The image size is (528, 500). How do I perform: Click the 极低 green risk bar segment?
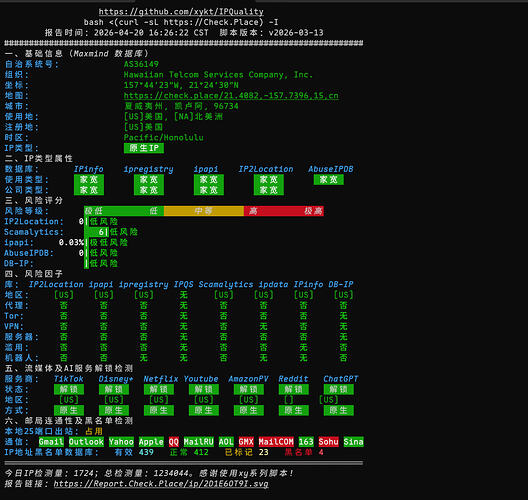[94, 211]
